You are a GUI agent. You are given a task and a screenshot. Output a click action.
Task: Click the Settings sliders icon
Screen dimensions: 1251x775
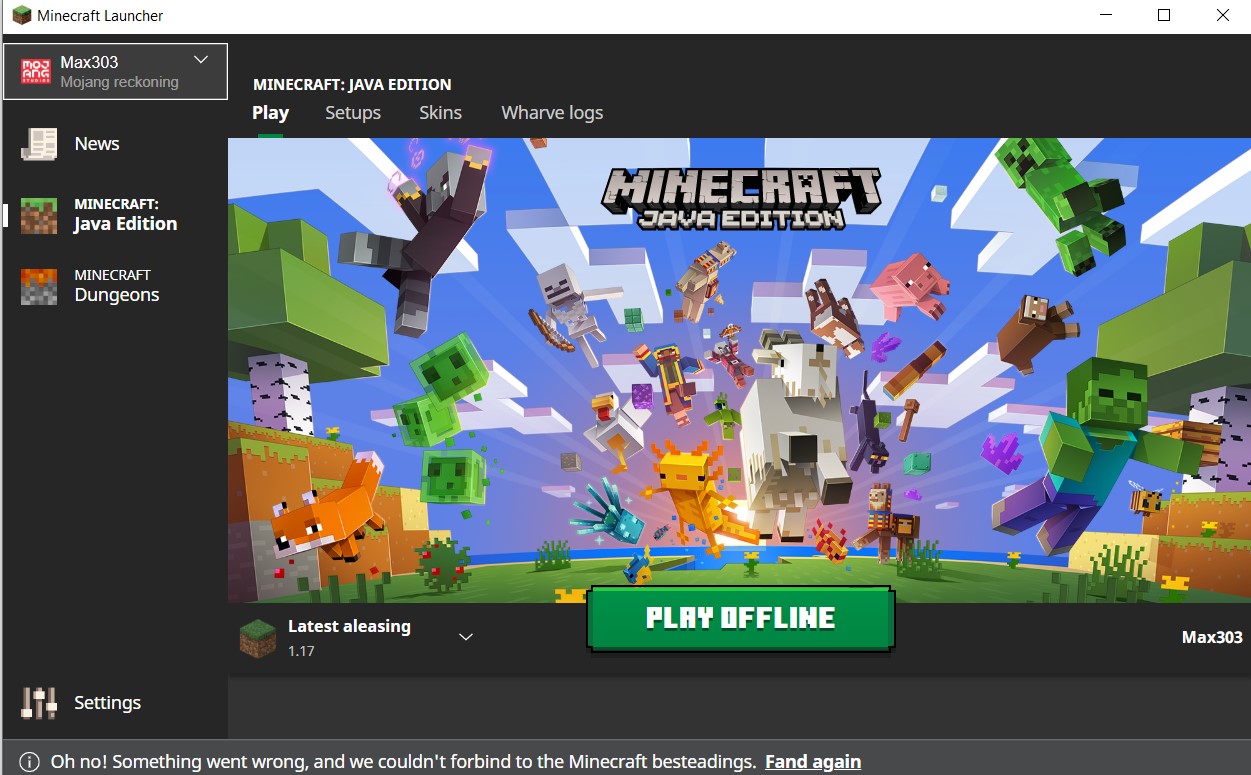tap(39, 703)
